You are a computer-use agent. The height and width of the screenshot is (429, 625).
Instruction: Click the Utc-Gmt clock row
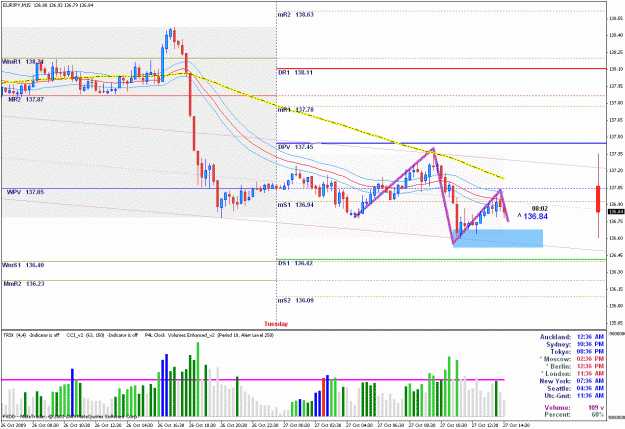coord(574,396)
